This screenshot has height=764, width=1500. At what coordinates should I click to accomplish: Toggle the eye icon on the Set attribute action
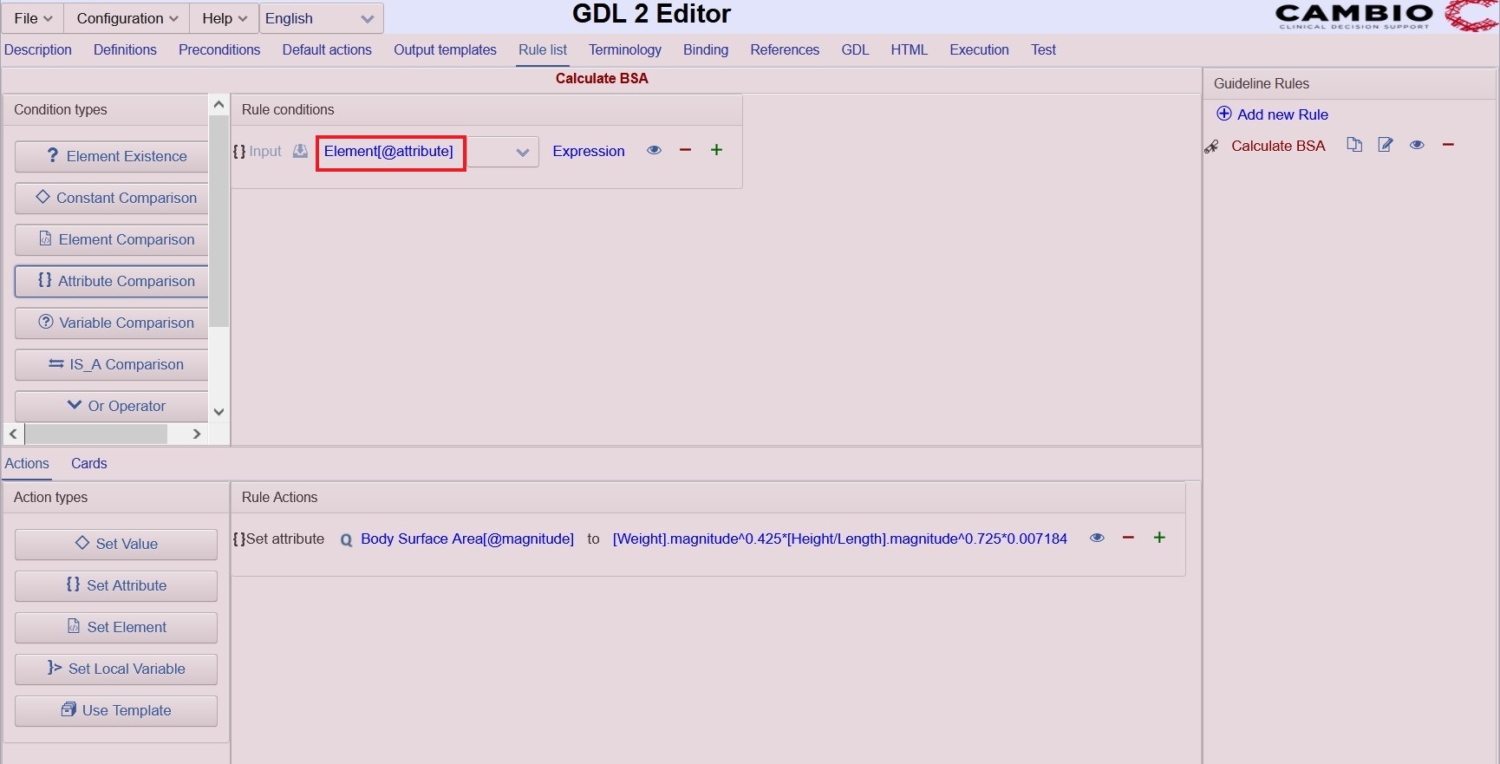click(x=1096, y=538)
